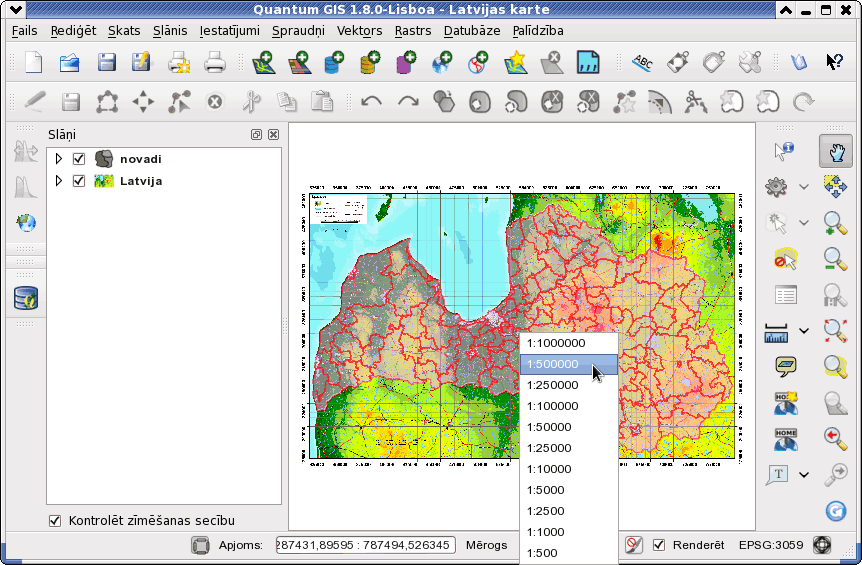This screenshot has height=565, width=862.
Task: Click the Apjoms coordinates field
Action: pyautogui.click(x=366, y=545)
